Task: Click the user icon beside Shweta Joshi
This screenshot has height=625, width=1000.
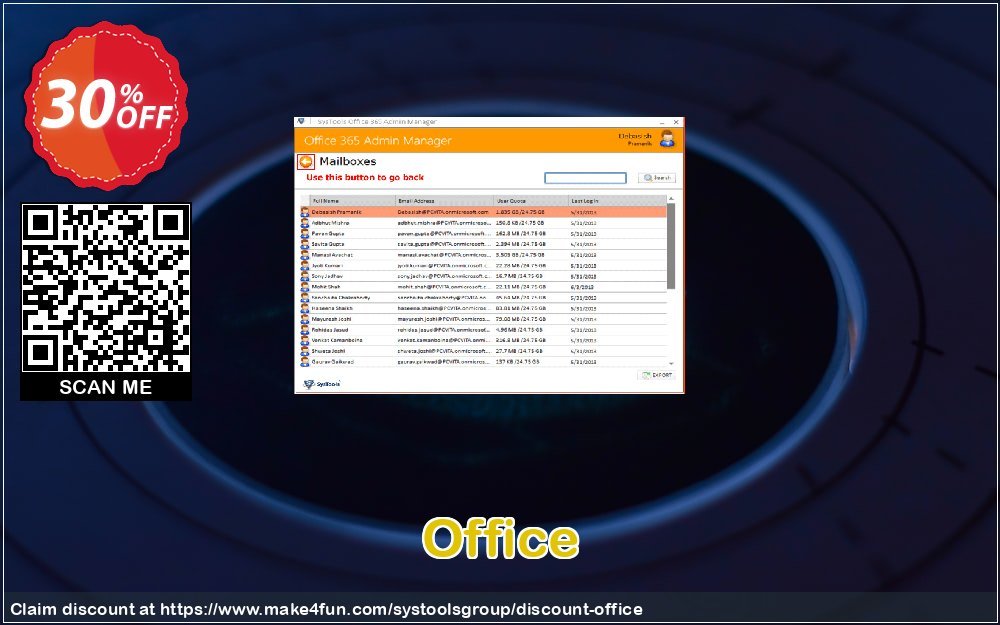Action: point(305,351)
